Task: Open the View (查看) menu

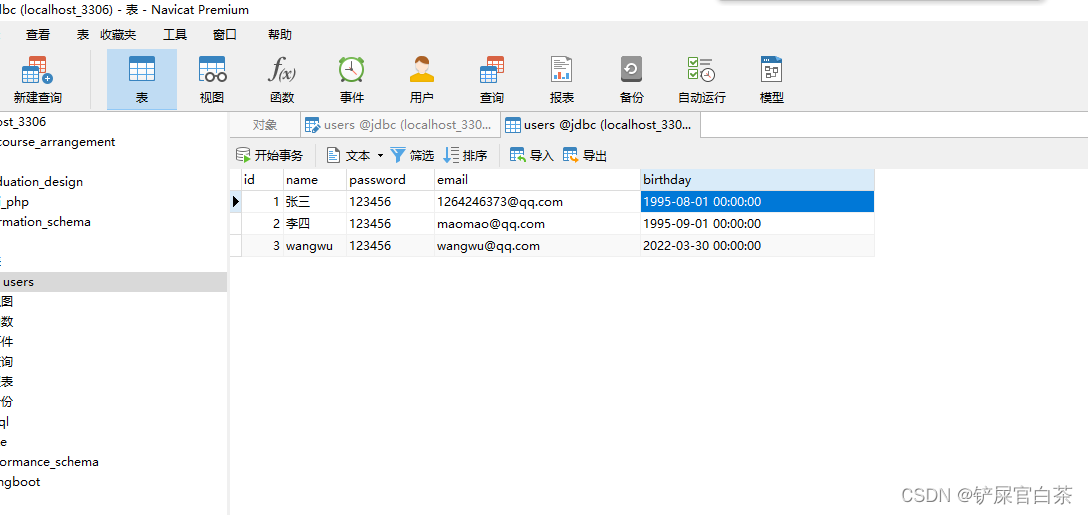Action: click(x=38, y=35)
